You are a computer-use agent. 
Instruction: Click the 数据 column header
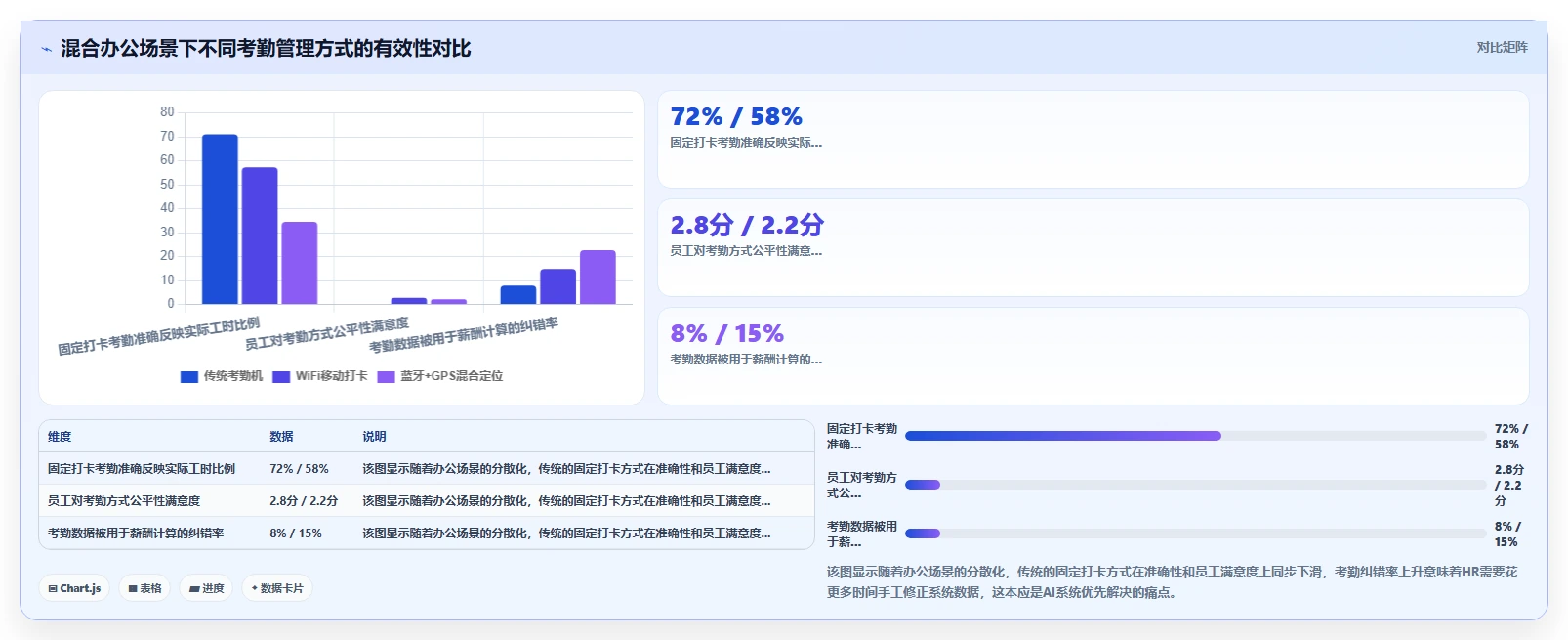[x=281, y=437]
